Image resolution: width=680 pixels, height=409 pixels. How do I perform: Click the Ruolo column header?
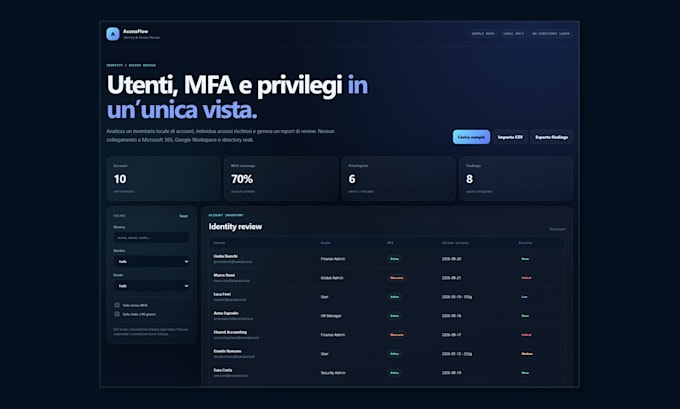tap(325, 243)
